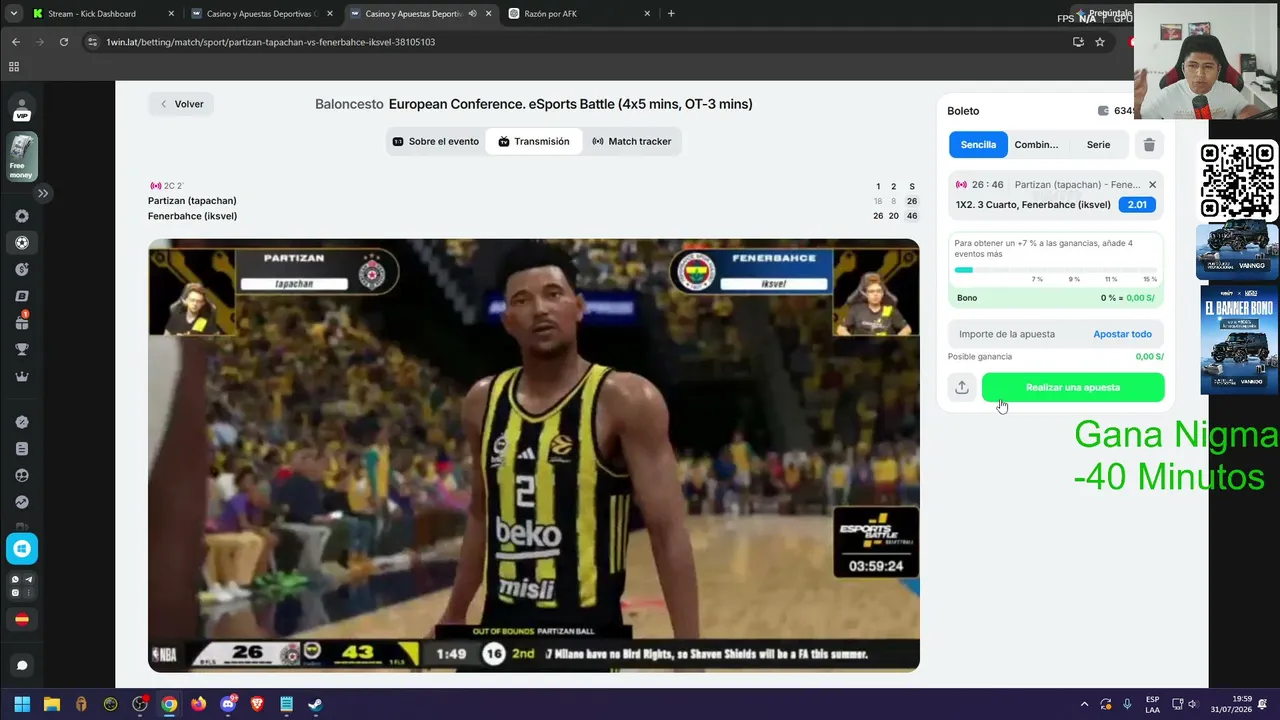Open the sports soccer ball sidebar icon
This screenshot has height=720, width=1280.
pyautogui.click(x=22, y=243)
